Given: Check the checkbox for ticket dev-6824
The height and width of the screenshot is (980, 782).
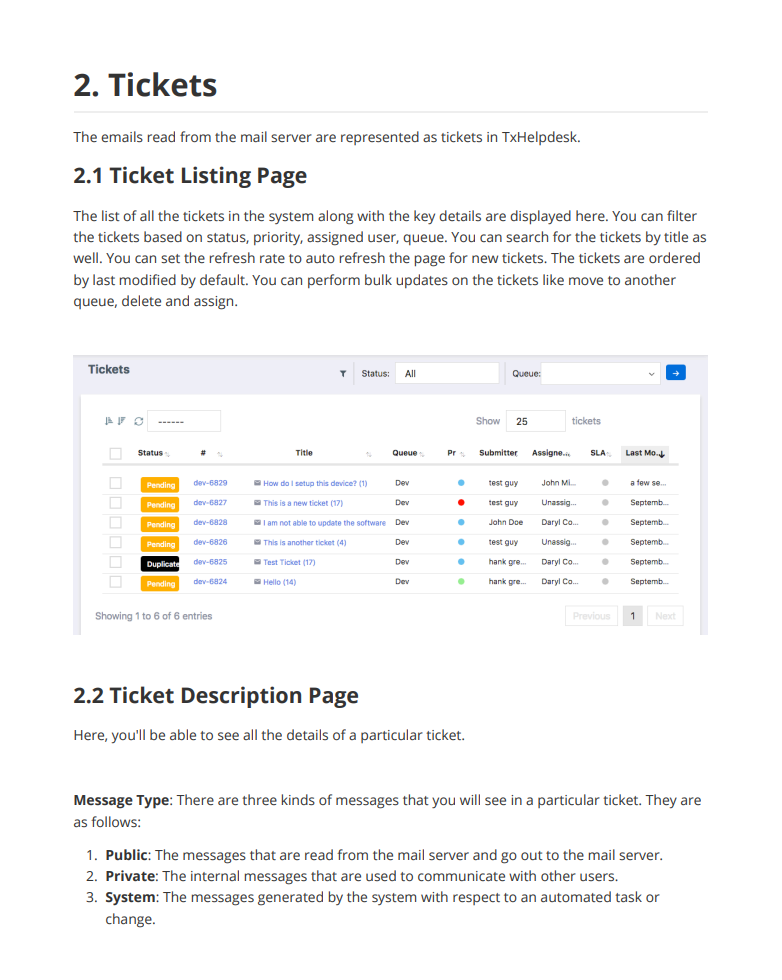Looking at the screenshot, I should coord(116,582).
